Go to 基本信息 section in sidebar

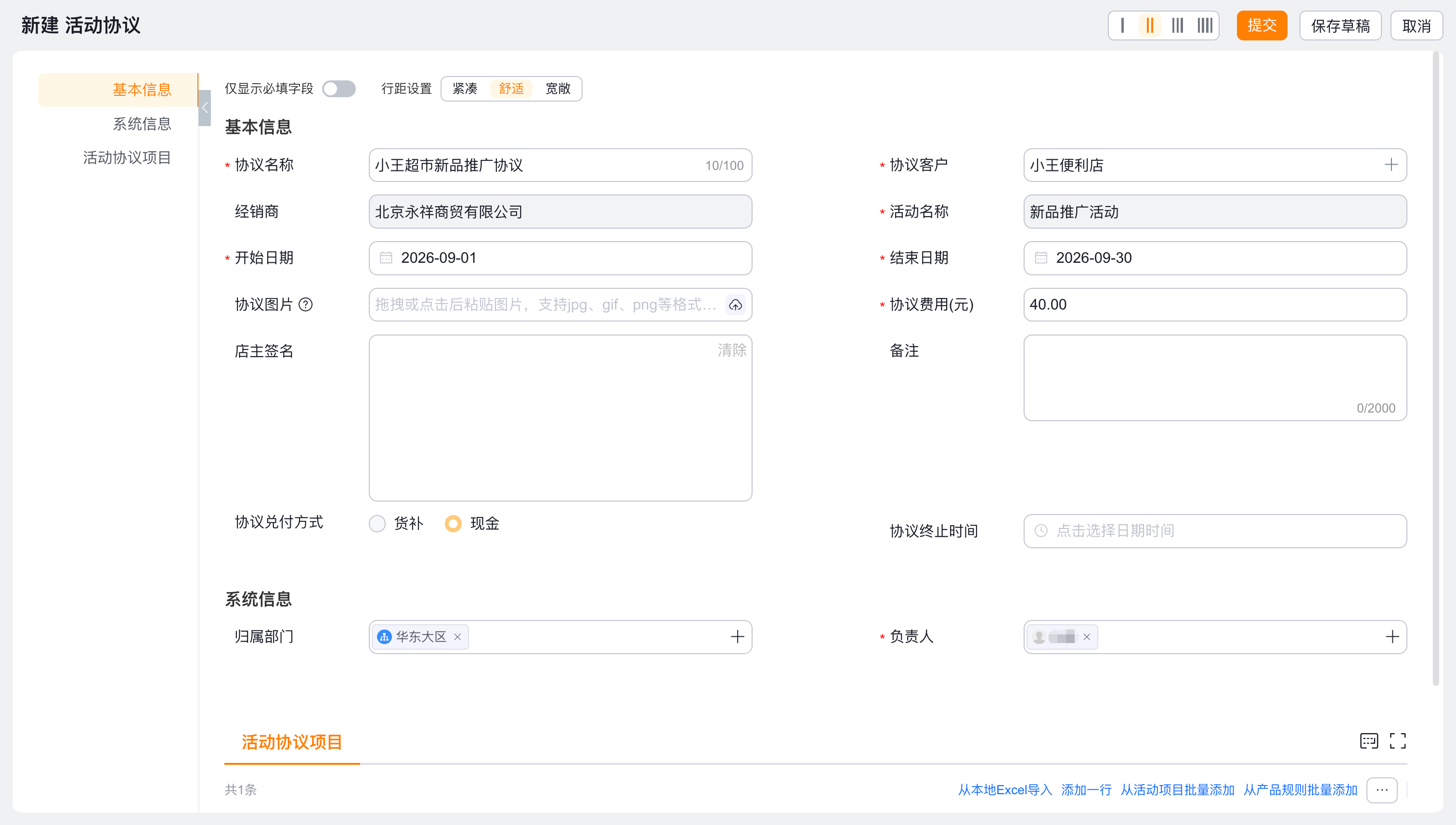pos(118,90)
